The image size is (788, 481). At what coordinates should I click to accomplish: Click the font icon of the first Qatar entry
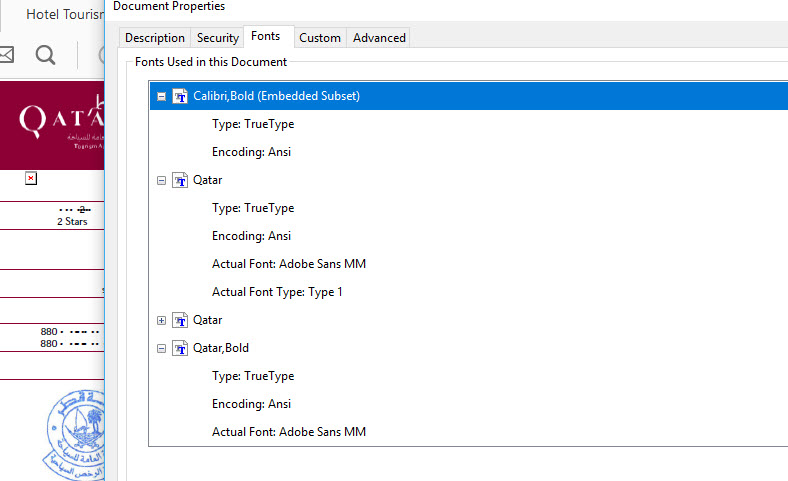tap(180, 180)
